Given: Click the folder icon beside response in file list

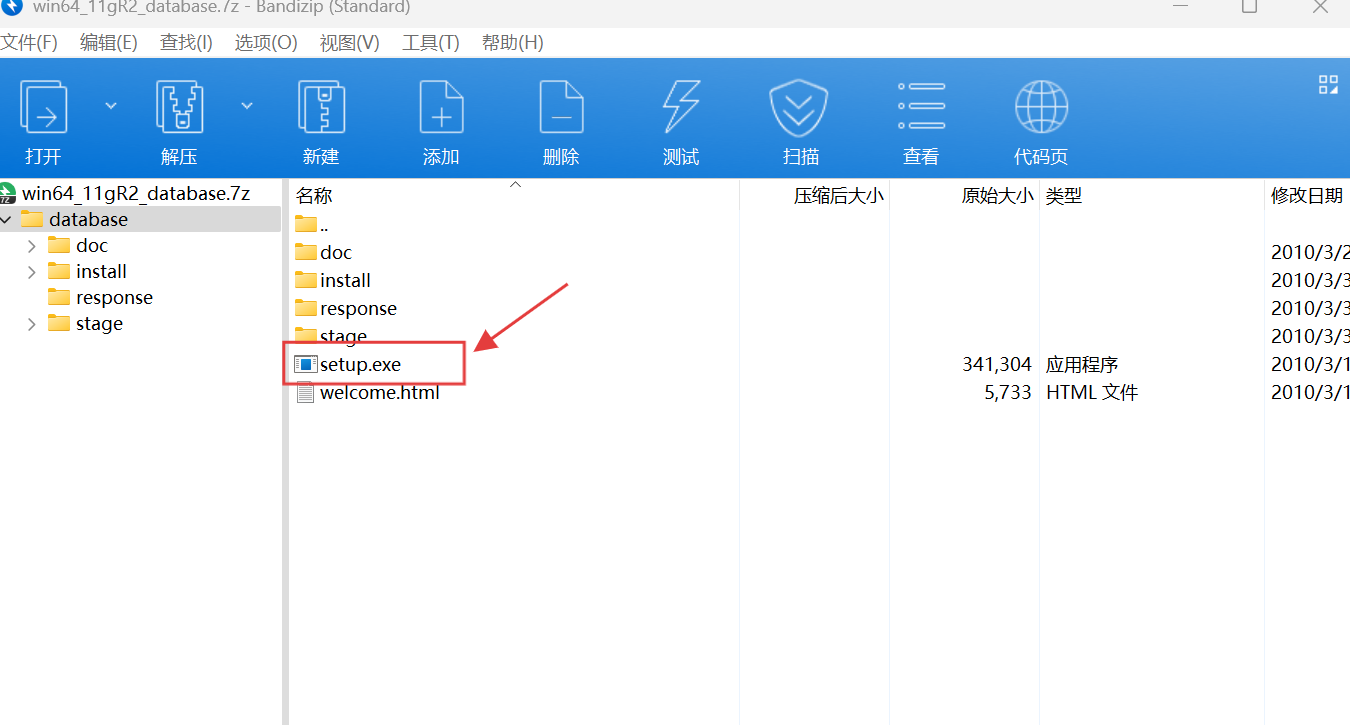Looking at the screenshot, I should pos(306,308).
